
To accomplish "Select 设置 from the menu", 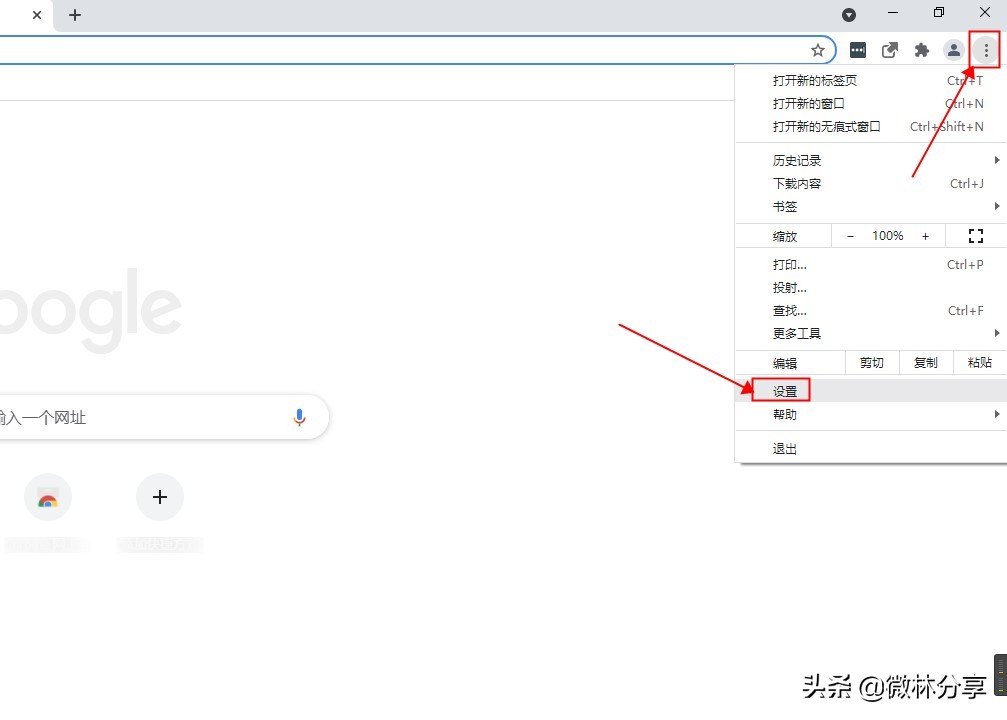I will pyautogui.click(x=784, y=389).
